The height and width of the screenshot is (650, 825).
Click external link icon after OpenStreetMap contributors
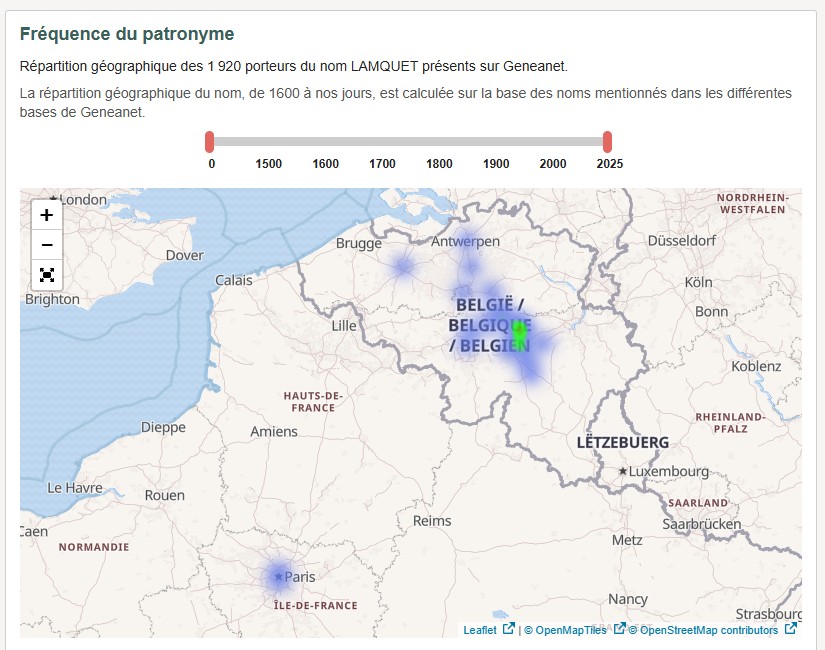tap(791, 629)
